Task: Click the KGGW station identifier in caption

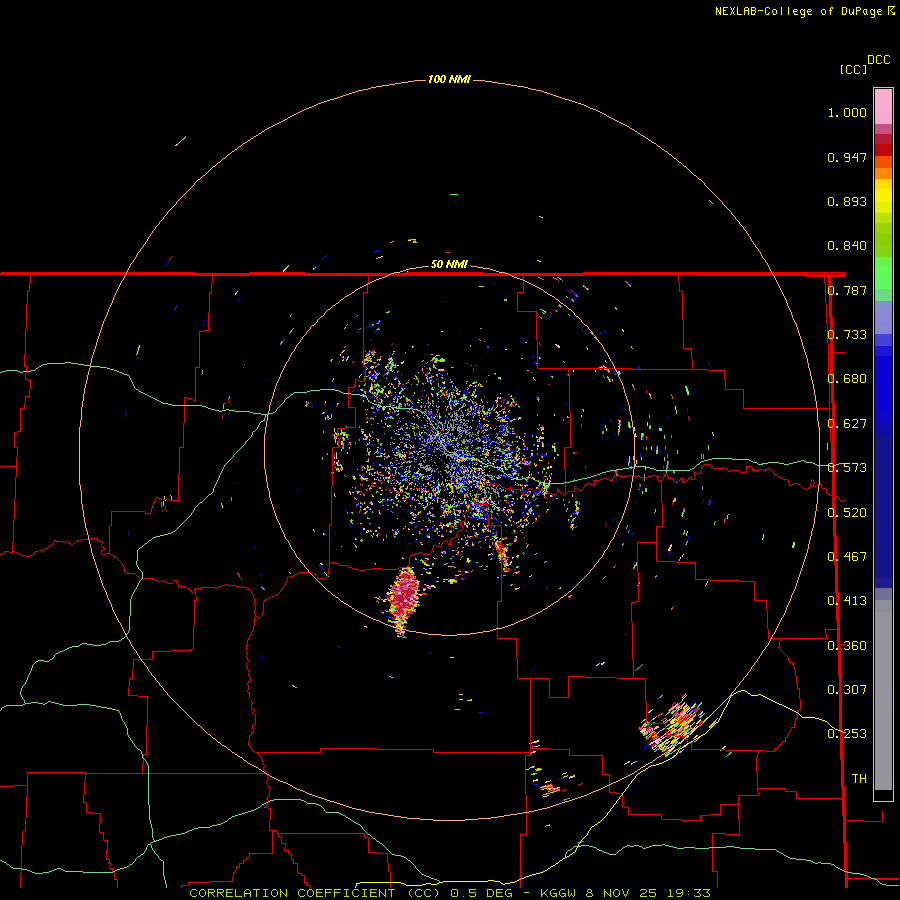Action: (x=559, y=893)
